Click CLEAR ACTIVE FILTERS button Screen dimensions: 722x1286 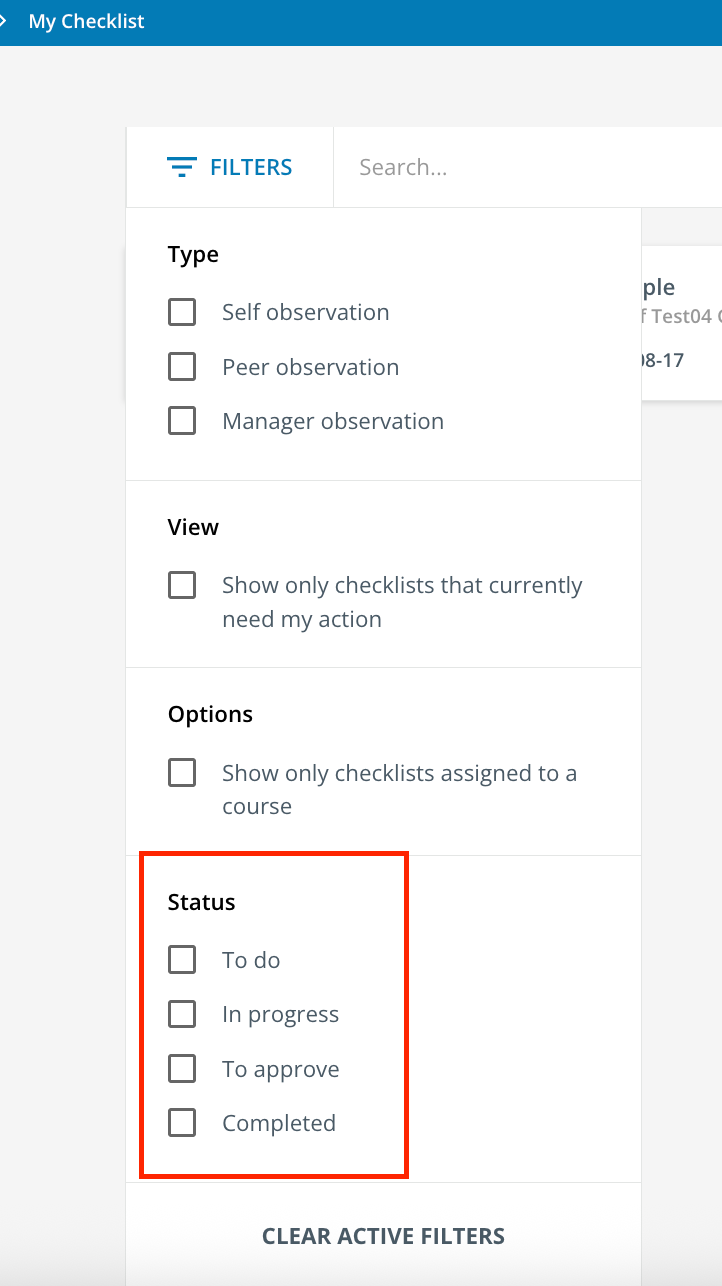click(383, 1236)
